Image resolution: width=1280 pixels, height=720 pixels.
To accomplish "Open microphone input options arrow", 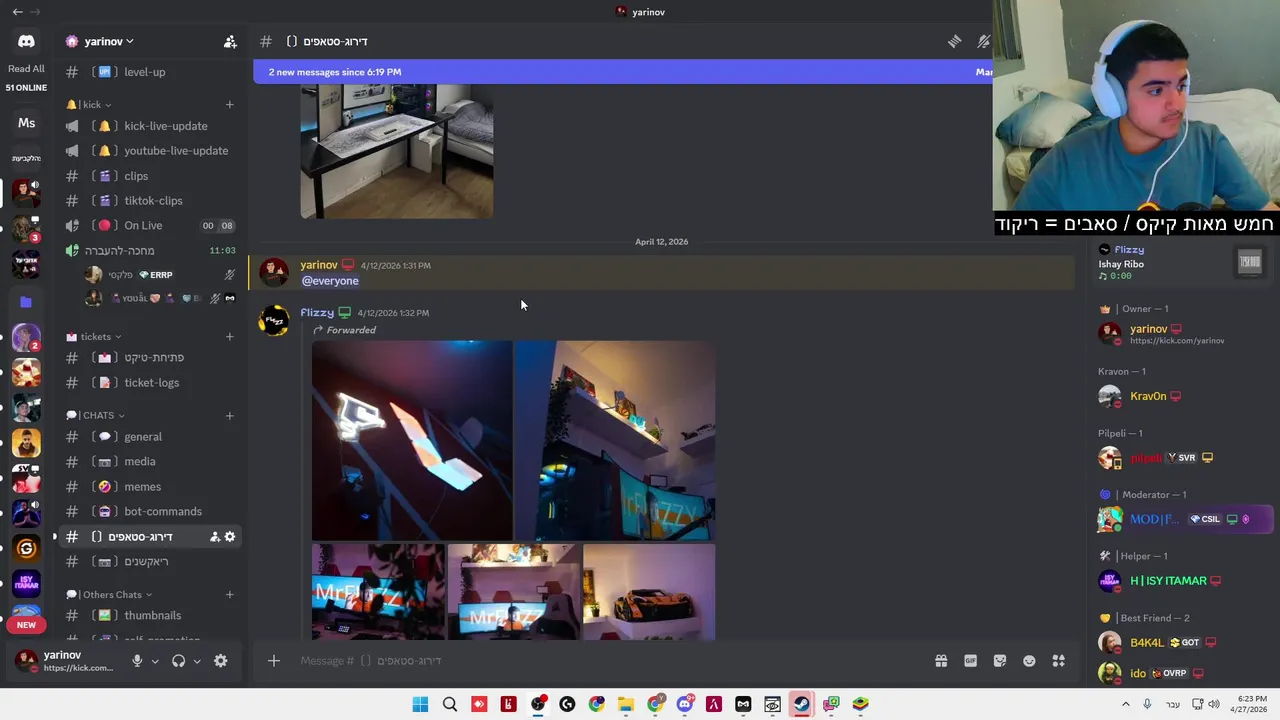I will 155,661.
